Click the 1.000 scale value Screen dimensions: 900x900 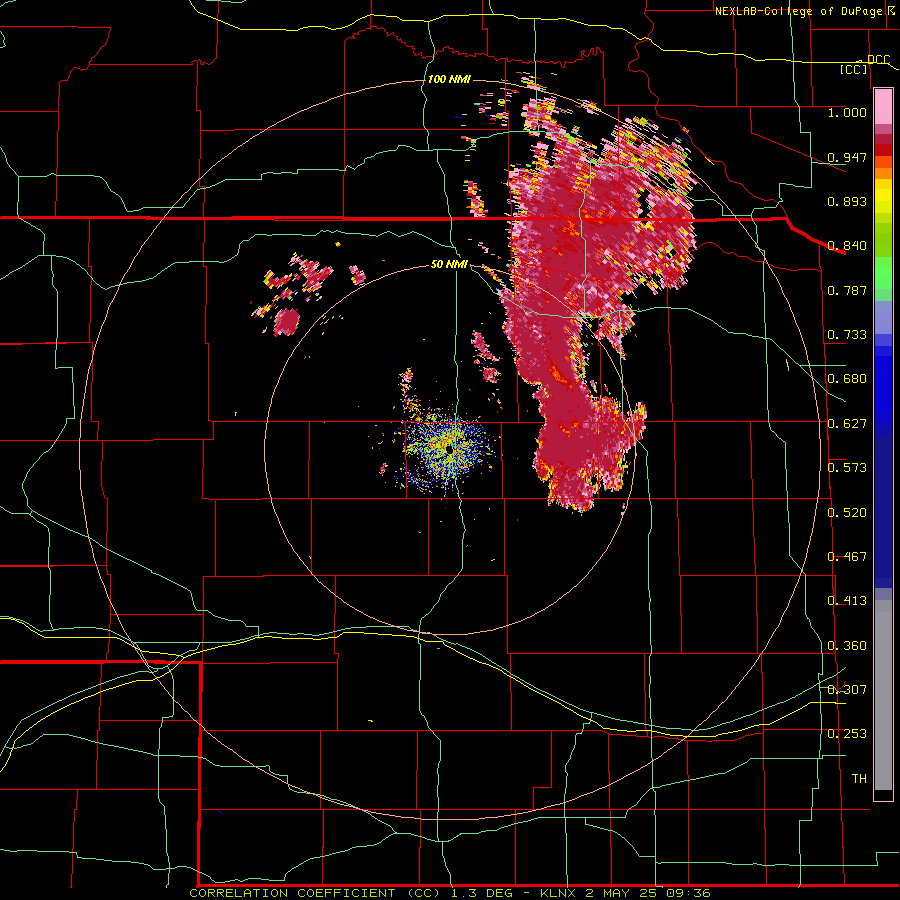tap(847, 112)
